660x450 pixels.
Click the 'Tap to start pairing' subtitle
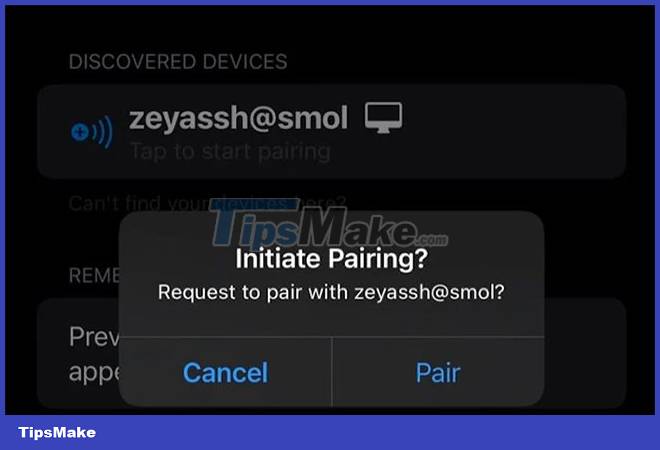tap(230, 152)
